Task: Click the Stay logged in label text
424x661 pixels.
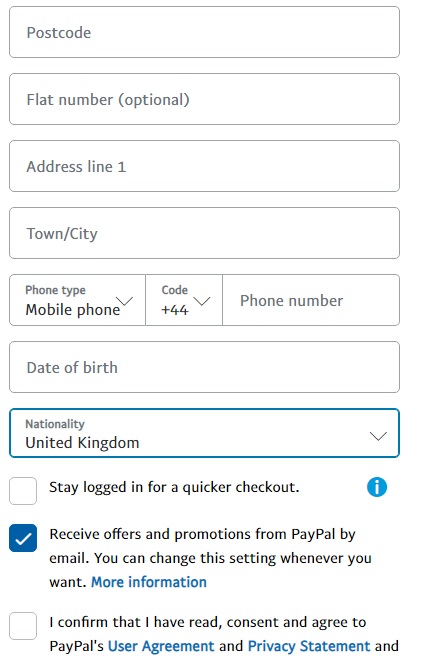Action: pos(174,487)
